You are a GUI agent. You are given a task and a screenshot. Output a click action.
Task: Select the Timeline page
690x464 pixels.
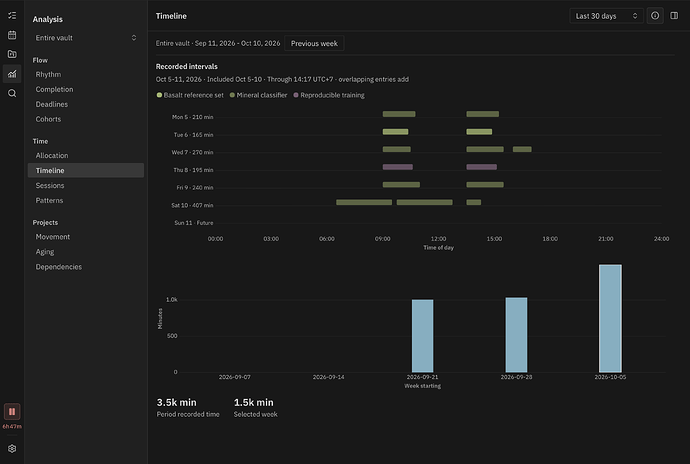tap(86, 170)
